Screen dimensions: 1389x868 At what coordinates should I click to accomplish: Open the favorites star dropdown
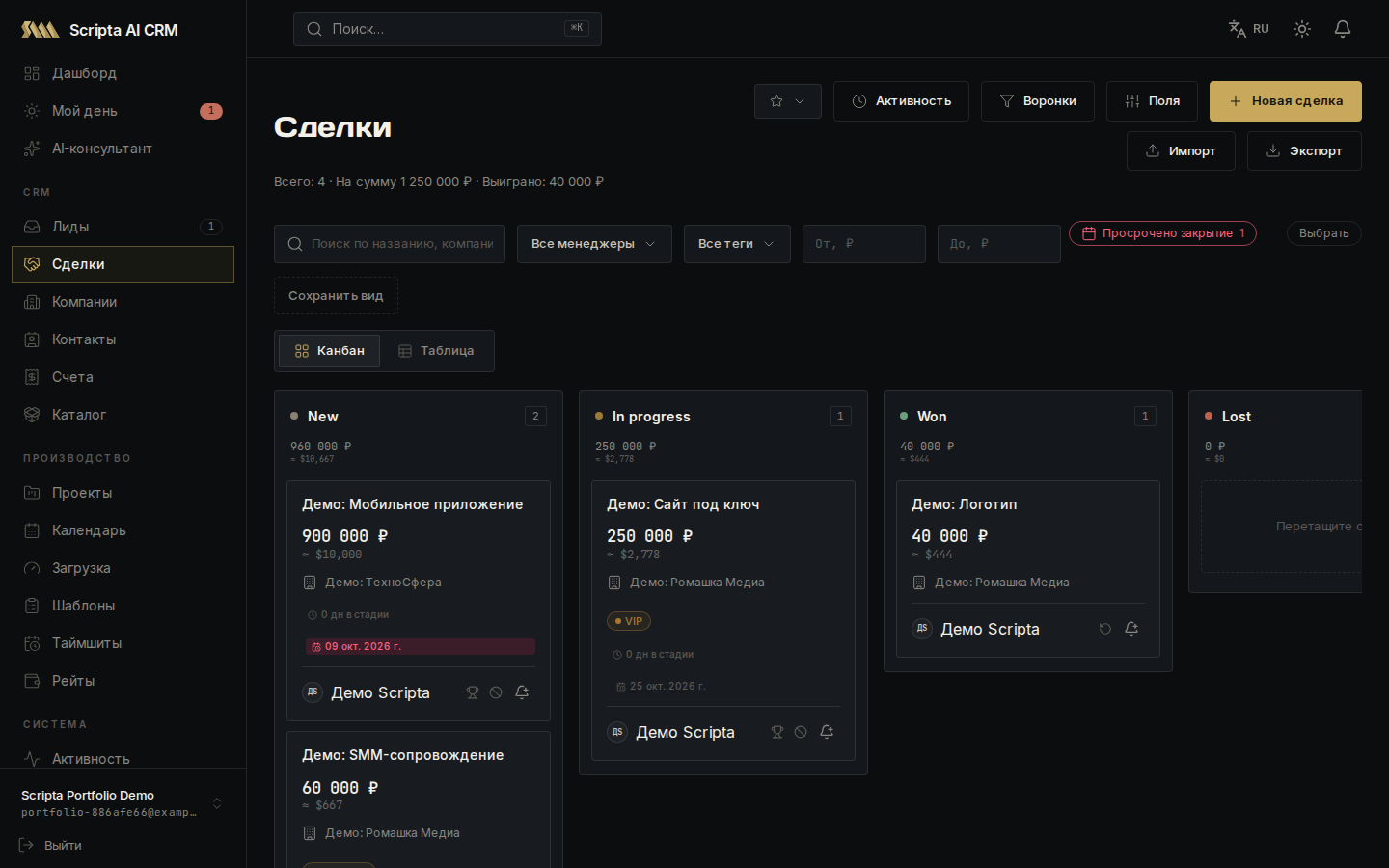(788, 101)
